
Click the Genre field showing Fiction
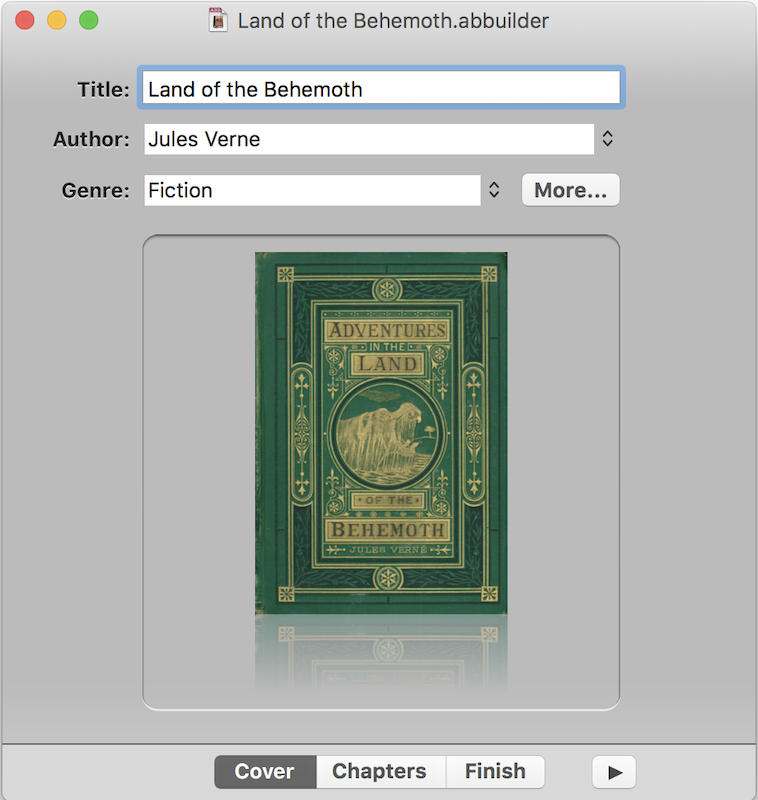311,190
